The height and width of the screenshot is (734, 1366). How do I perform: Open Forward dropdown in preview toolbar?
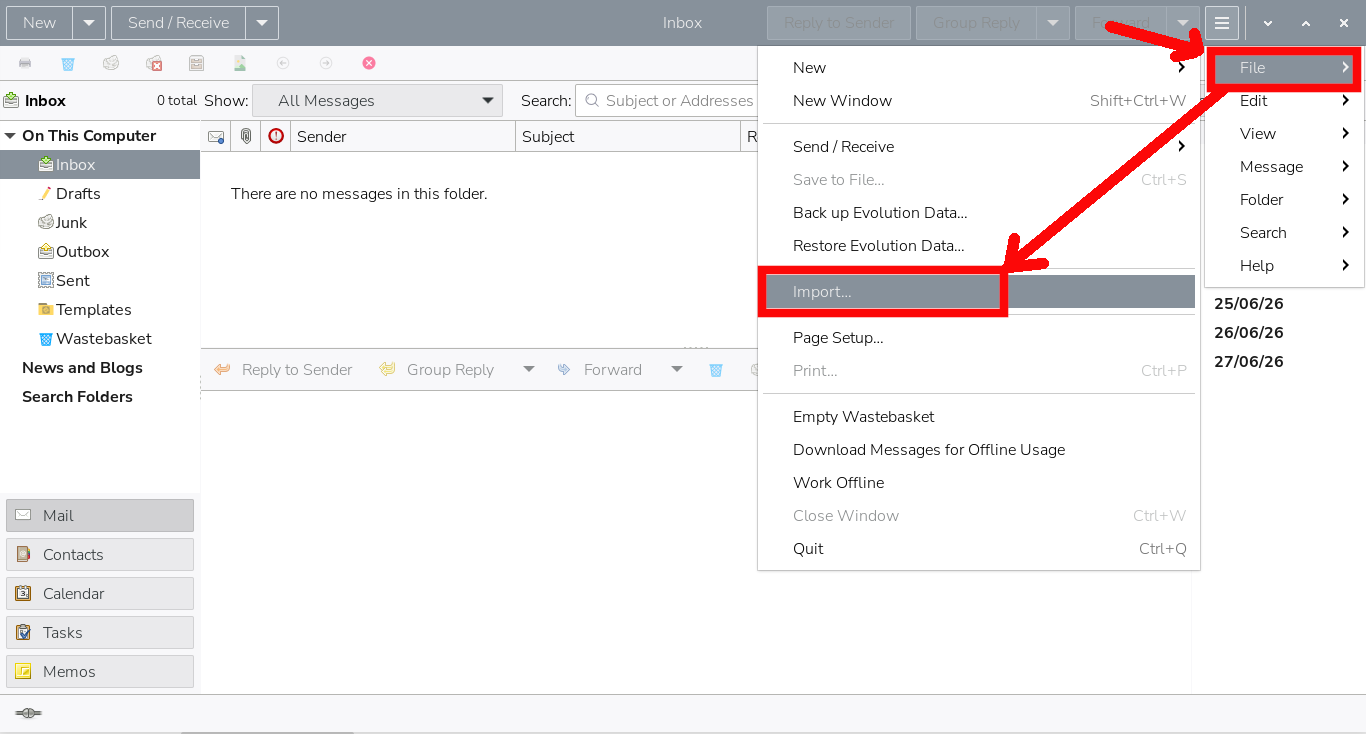coord(677,370)
